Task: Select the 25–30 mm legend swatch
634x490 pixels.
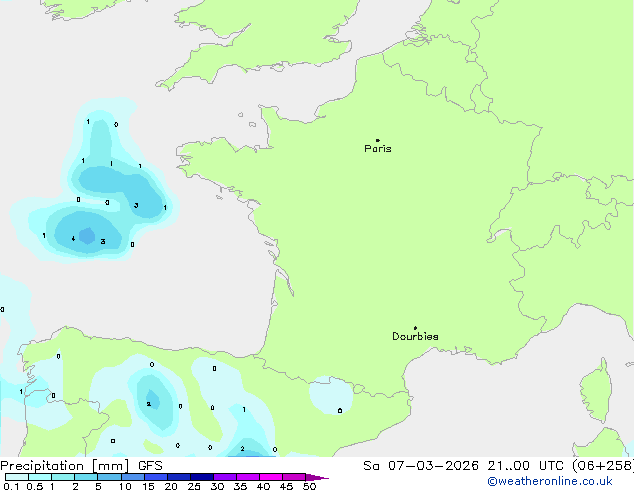Action: (x=201, y=477)
